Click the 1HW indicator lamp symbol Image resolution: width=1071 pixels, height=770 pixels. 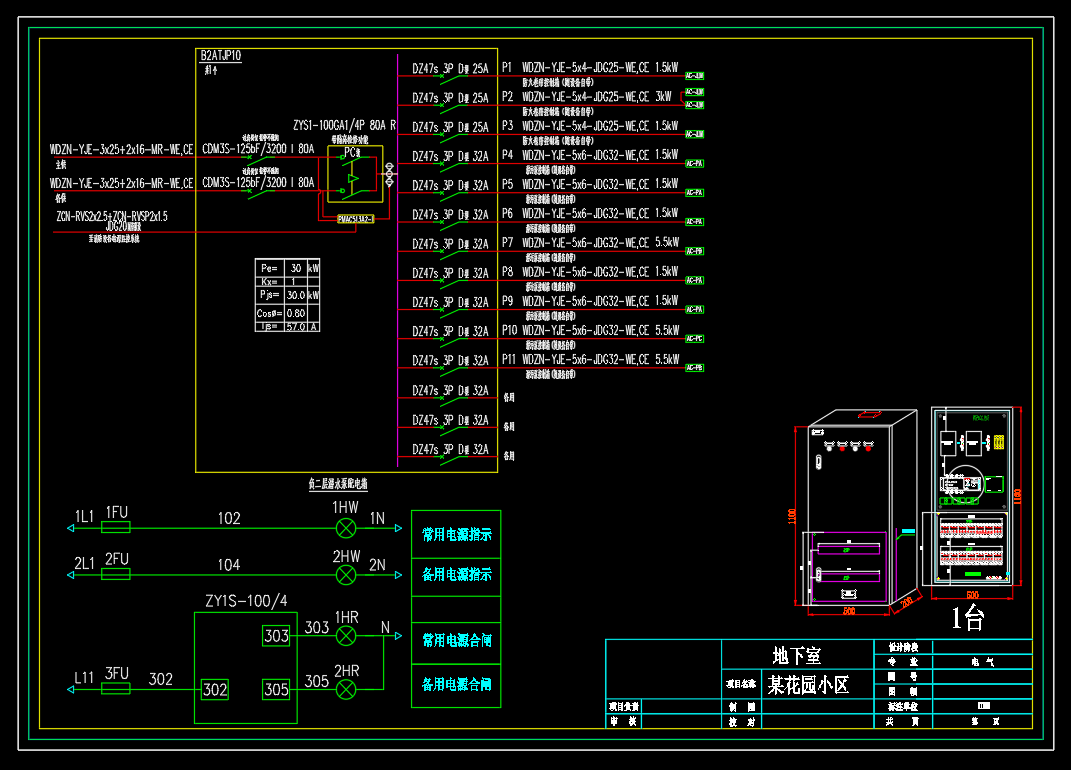click(x=346, y=528)
